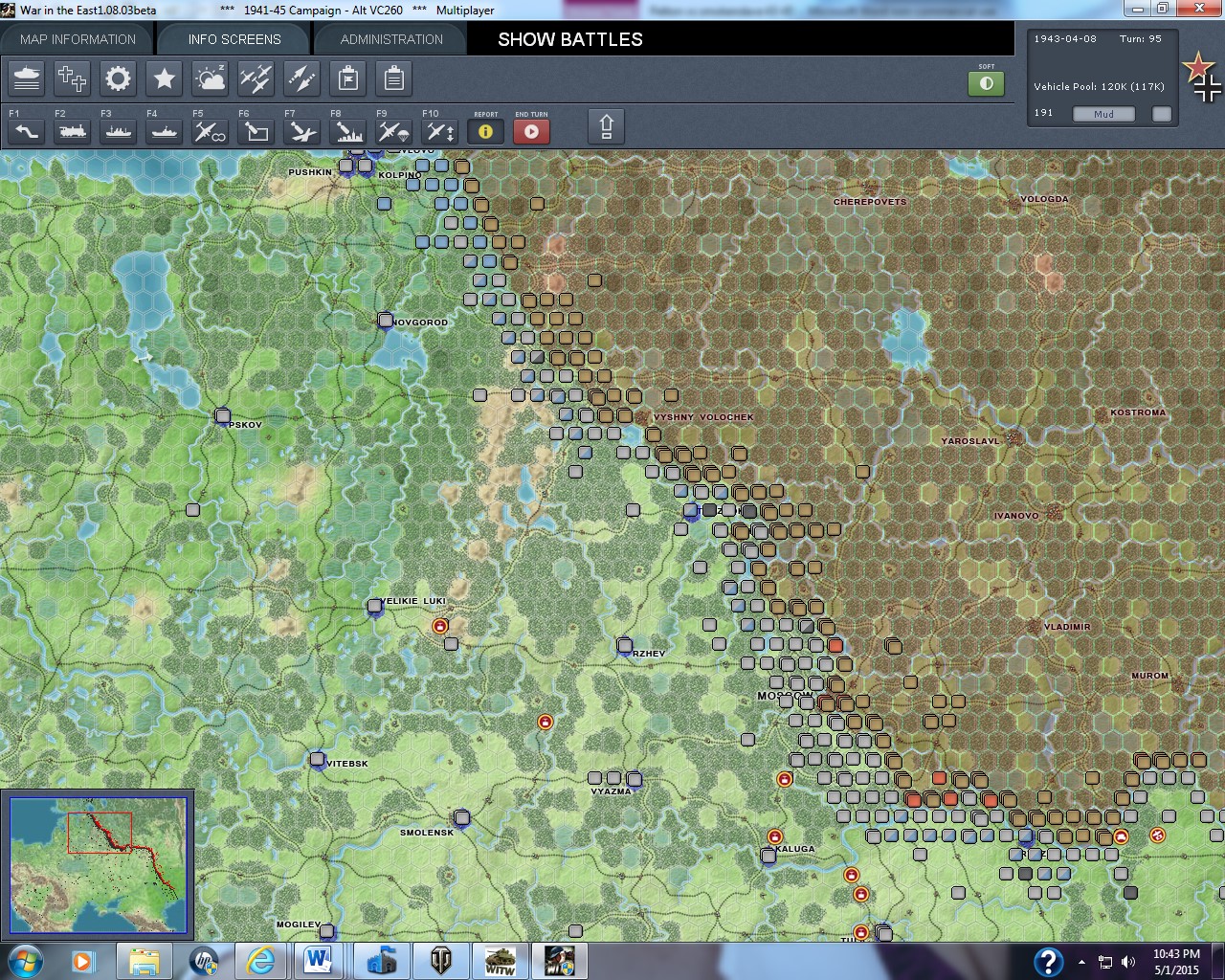The height and width of the screenshot is (980, 1225).
Task: Toggle the SOFT display switch
Action: click(x=987, y=83)
